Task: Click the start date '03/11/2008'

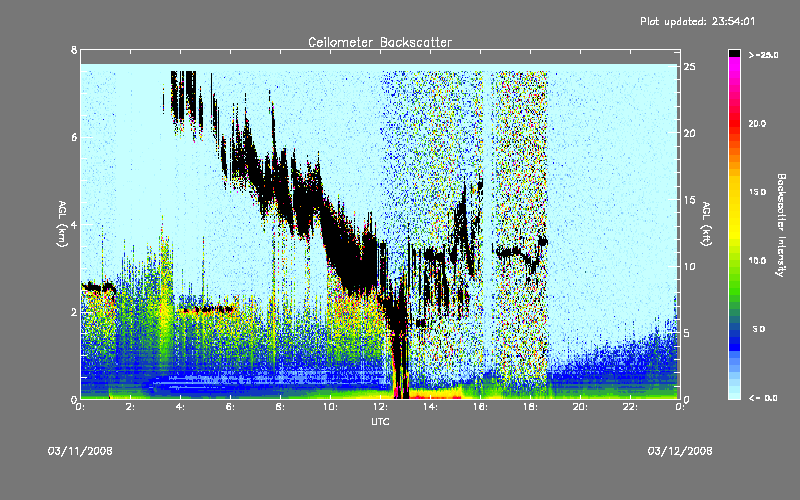Action: coord(80,451)
